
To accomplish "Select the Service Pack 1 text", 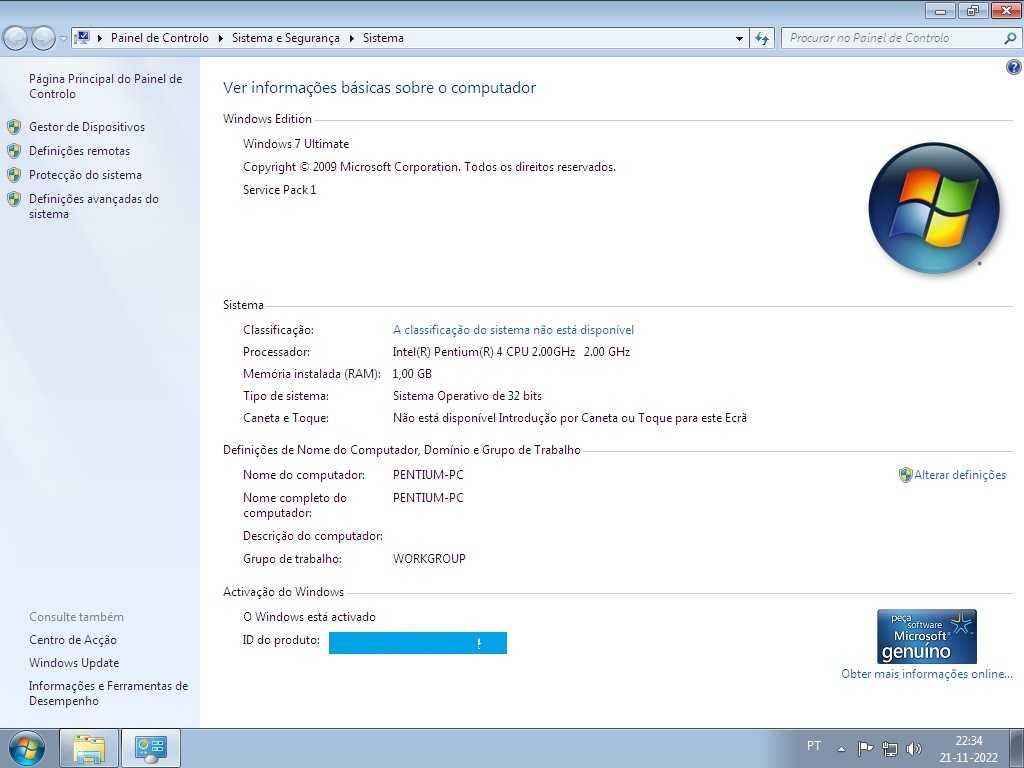I will (x=280, y=190).
